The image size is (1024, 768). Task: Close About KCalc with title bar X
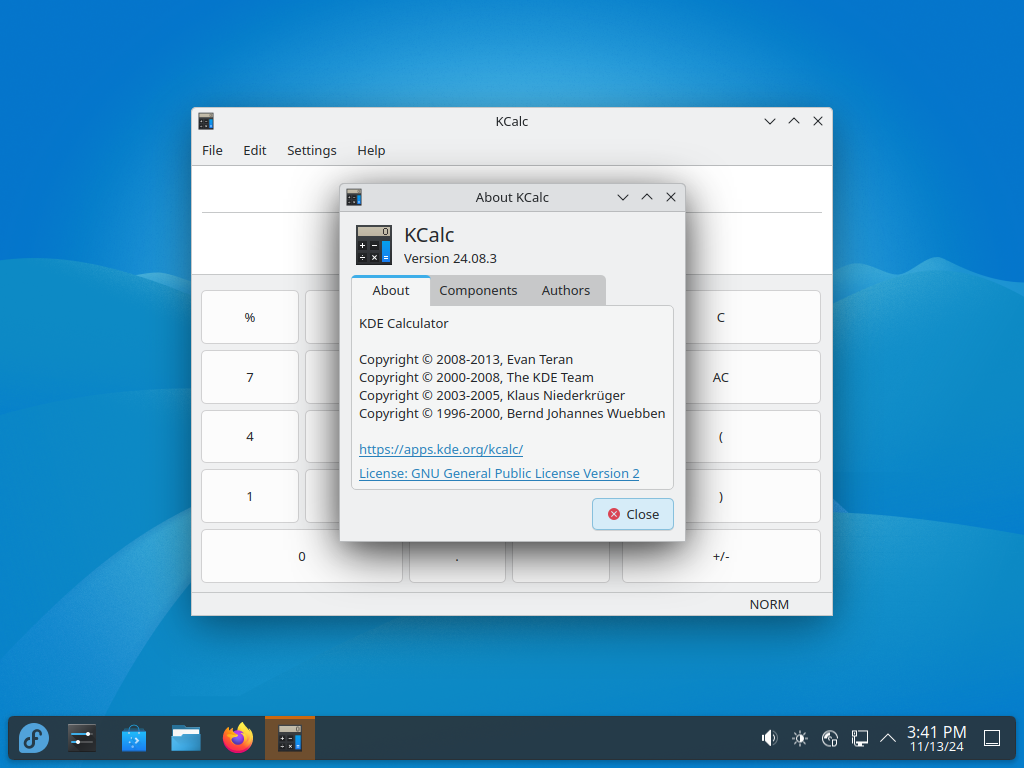671,197
